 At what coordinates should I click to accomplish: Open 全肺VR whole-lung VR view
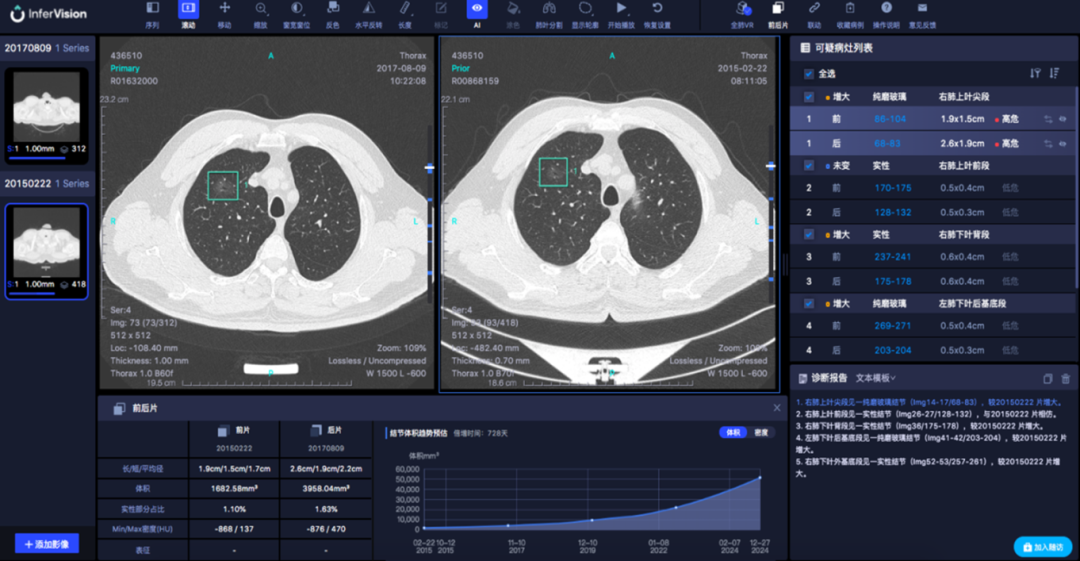pos(742,14)
